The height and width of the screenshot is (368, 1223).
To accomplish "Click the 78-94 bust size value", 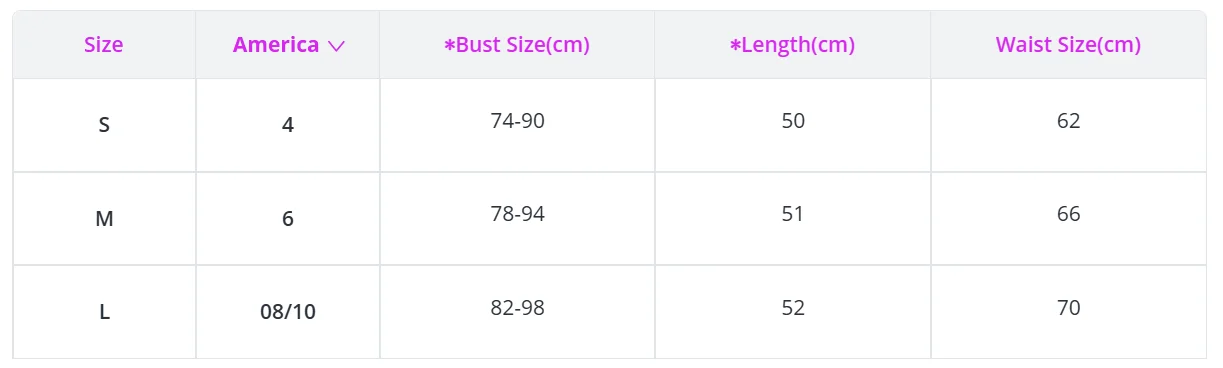I will click(518, 214).
